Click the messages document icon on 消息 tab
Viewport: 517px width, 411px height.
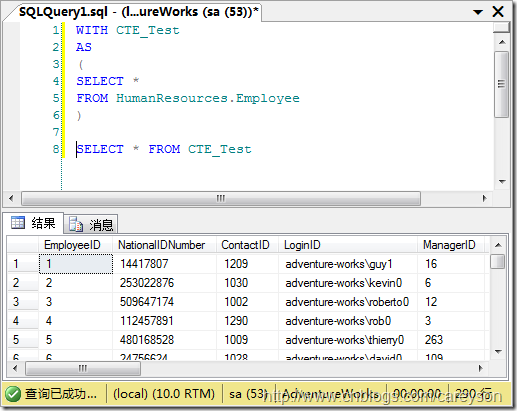coord(76,224)
